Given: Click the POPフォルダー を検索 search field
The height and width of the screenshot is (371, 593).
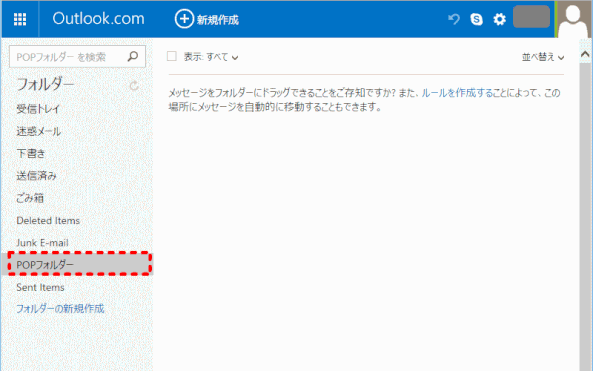Looking at the screenshot, I should [x=78, y=57].
